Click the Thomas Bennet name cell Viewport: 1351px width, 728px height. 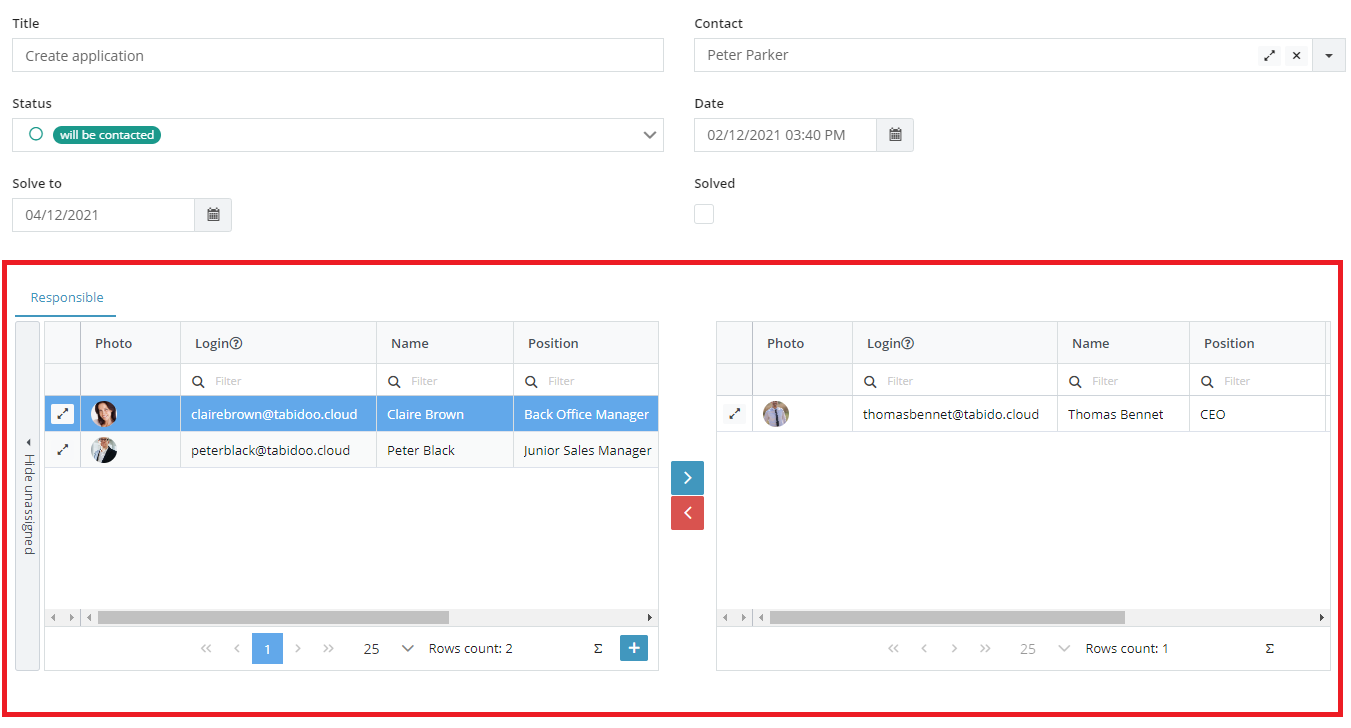pos(1123,414)
